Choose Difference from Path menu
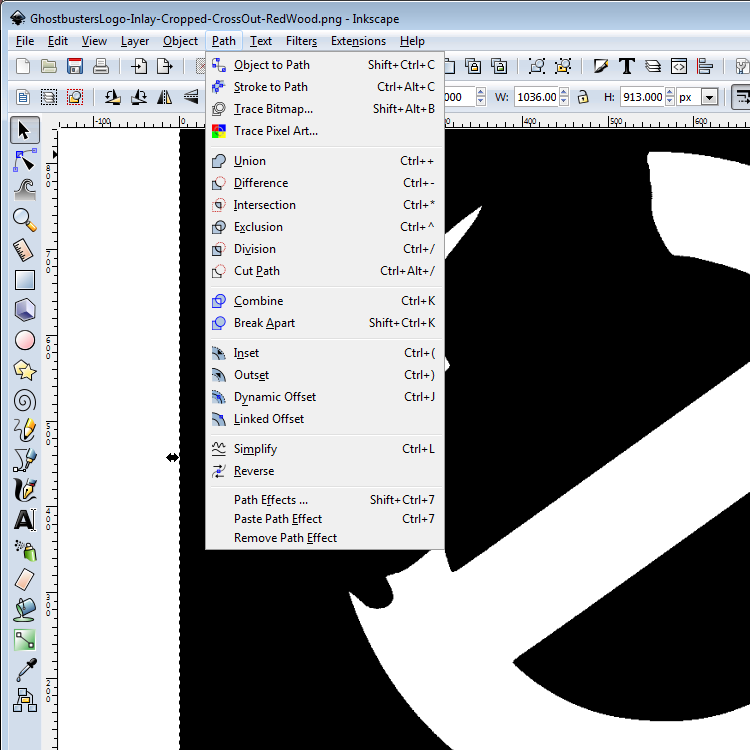Viewport: 750px width, 750px height. tap(324, 183)
